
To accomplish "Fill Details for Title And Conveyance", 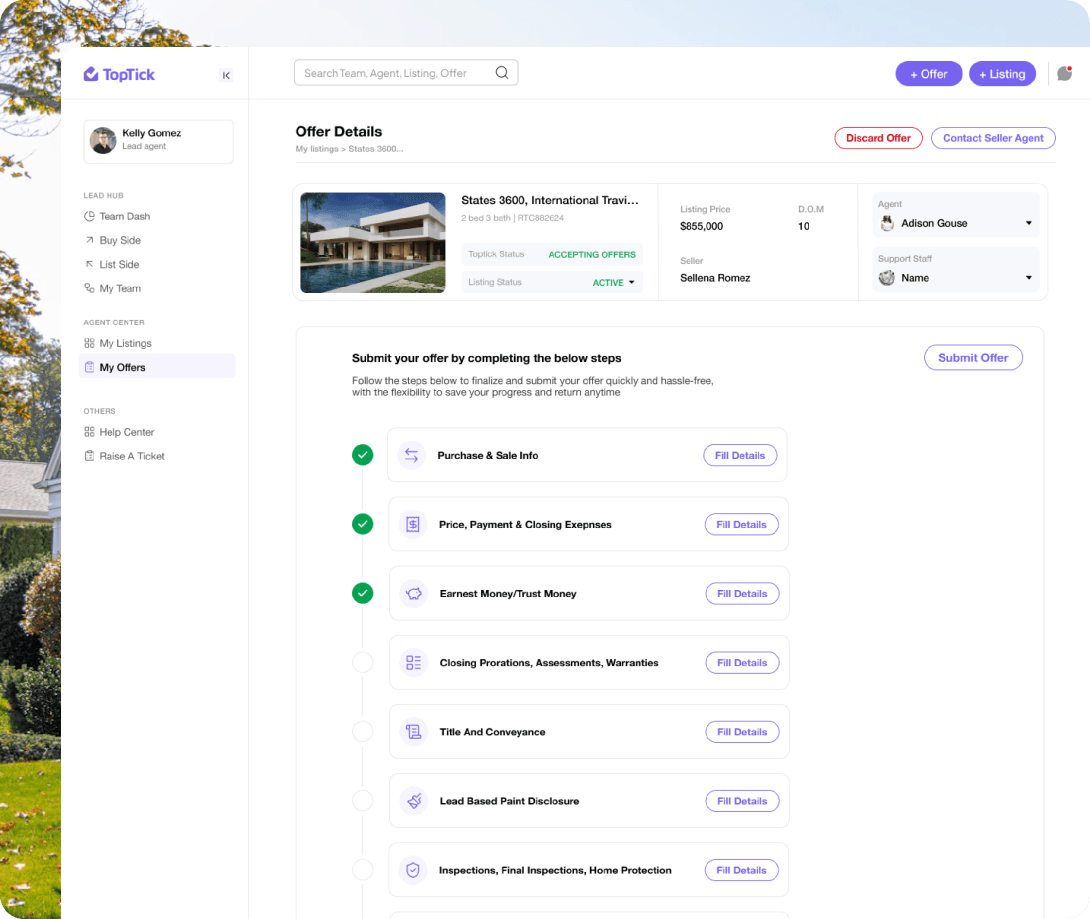I will pos(742,731).
